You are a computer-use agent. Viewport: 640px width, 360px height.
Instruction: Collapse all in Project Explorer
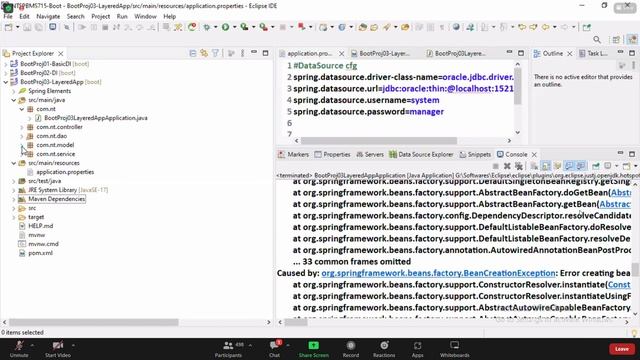193,53
